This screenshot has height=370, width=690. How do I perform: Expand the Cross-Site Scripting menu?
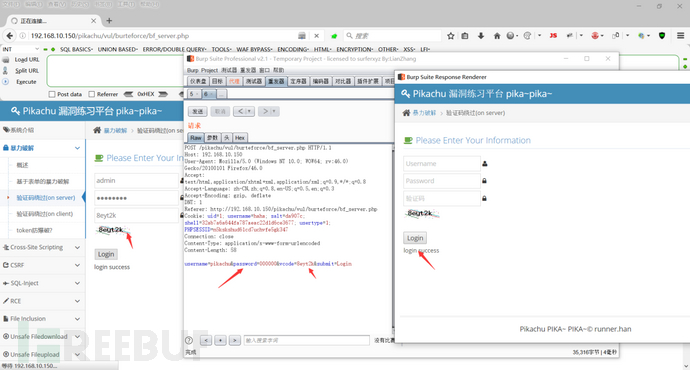point(42,247)
